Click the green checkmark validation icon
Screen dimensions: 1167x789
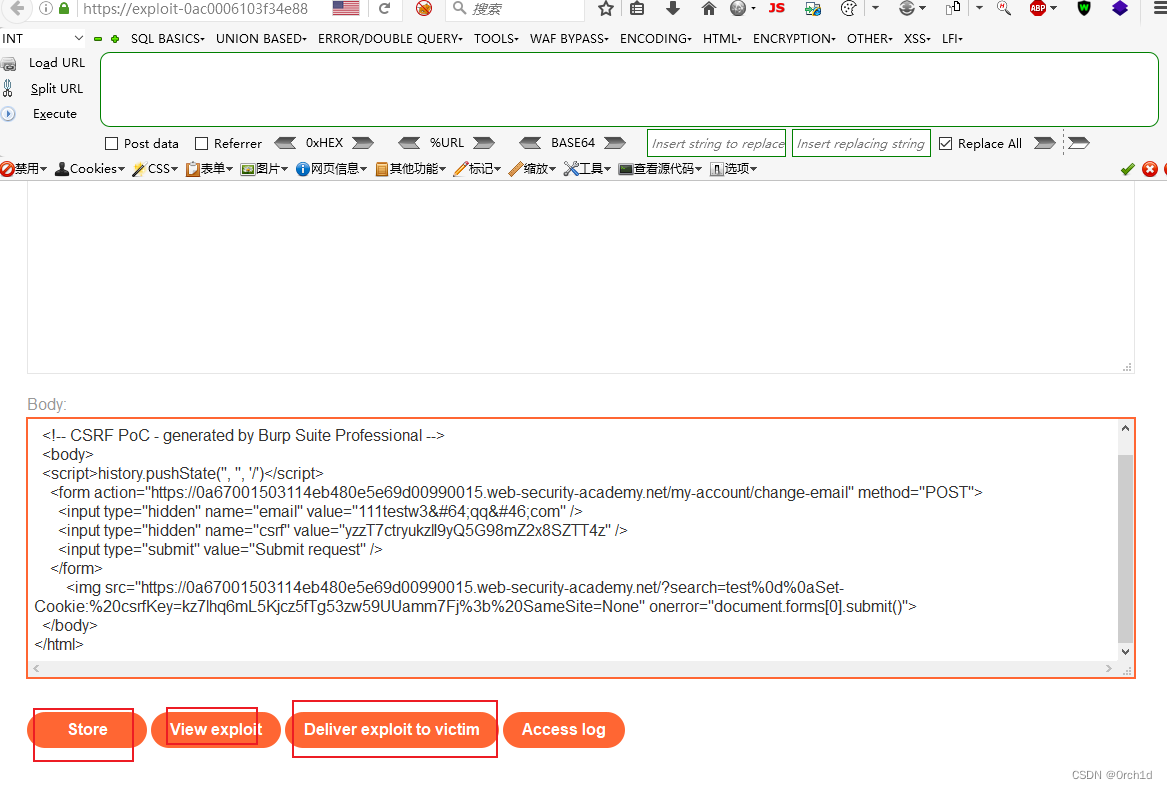coord(1128,169)
